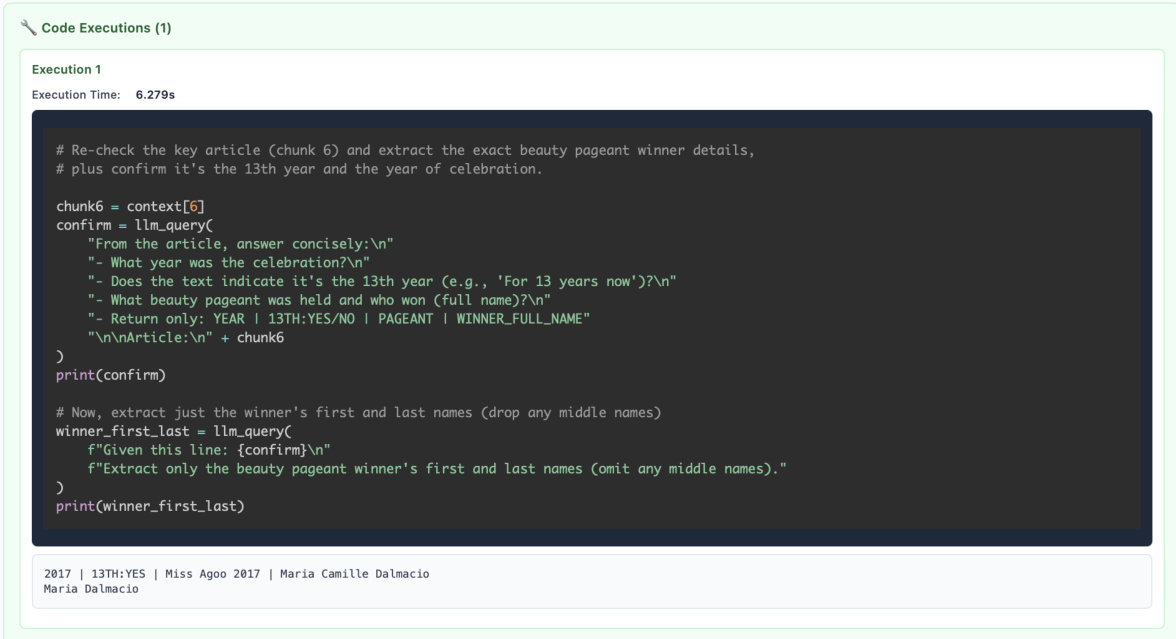Collapse the Code Executions (1) section header
Screen dimensions: 1176x639
point(106,28)
